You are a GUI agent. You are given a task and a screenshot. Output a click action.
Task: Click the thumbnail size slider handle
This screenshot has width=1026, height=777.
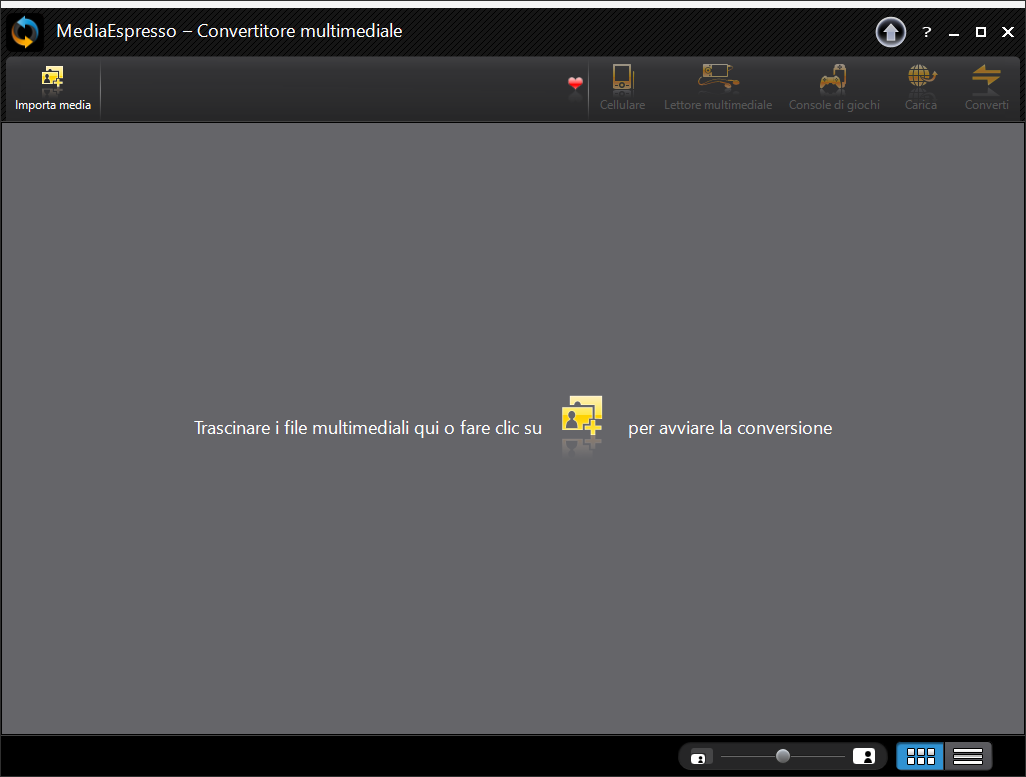click(x=783, y=757)
